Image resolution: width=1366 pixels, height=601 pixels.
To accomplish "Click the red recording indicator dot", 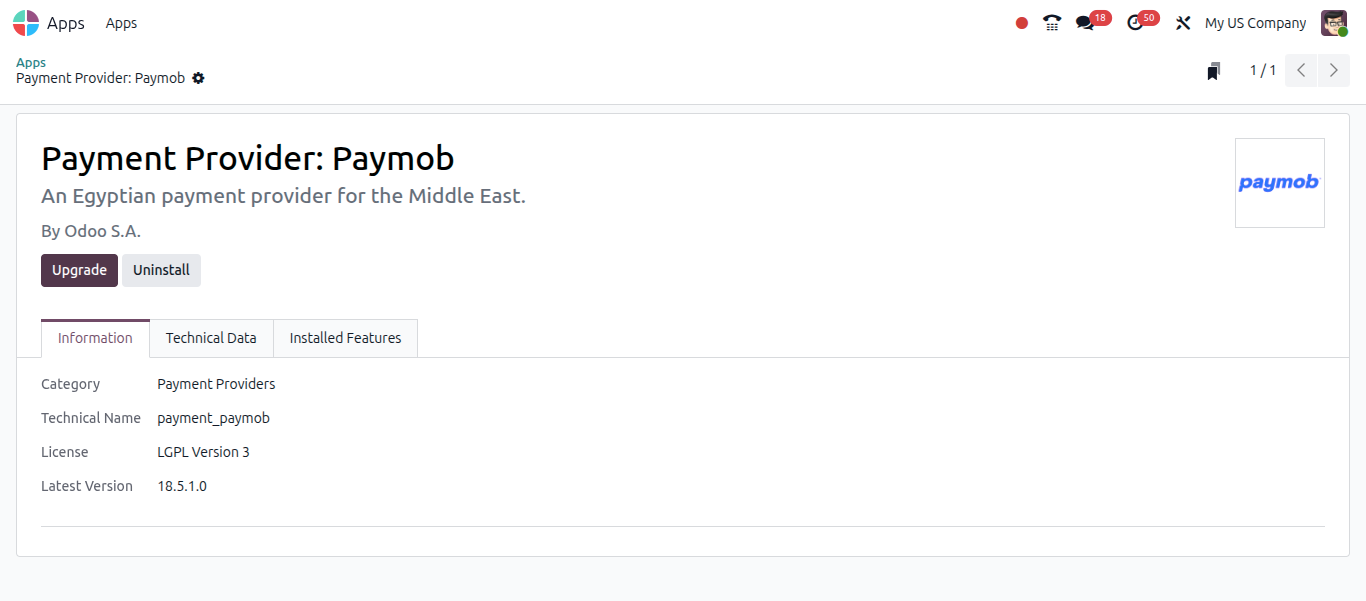I will 1022,23.
